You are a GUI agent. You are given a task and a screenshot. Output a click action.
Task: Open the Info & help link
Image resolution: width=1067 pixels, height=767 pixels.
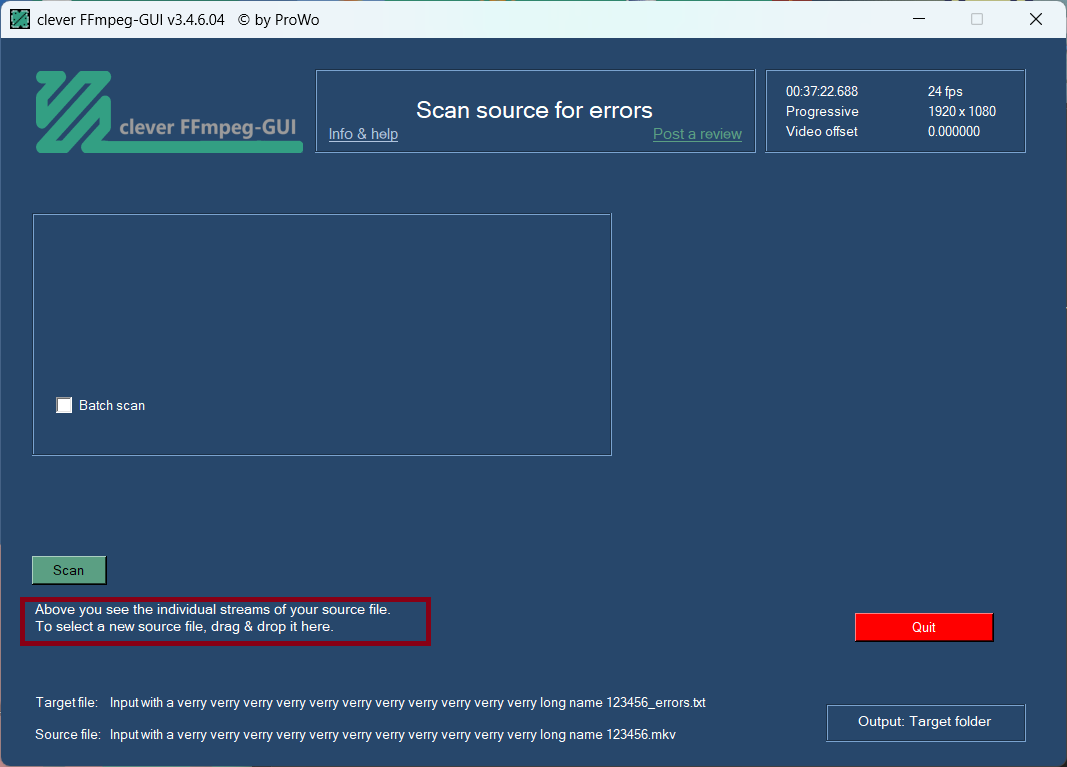tap(363, 134)
